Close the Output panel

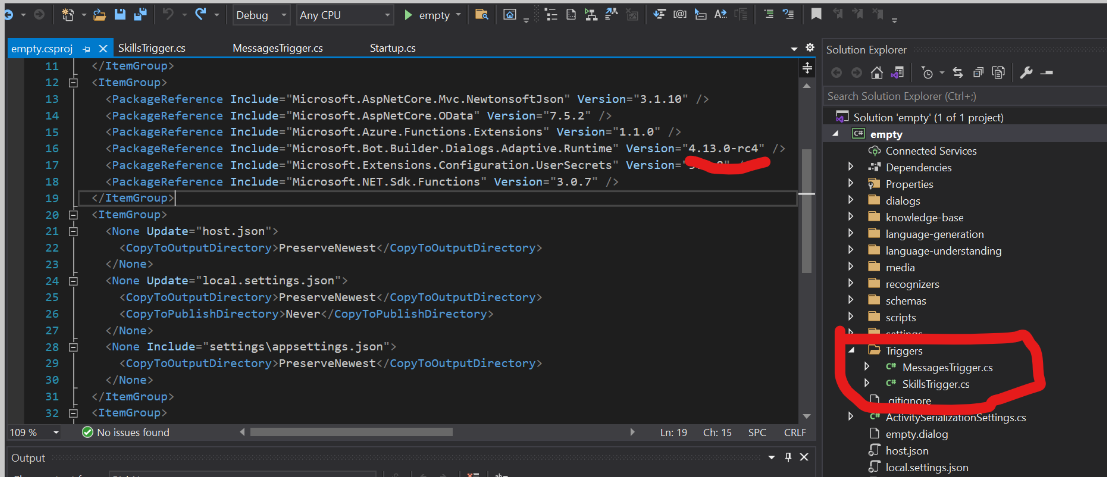805,457
